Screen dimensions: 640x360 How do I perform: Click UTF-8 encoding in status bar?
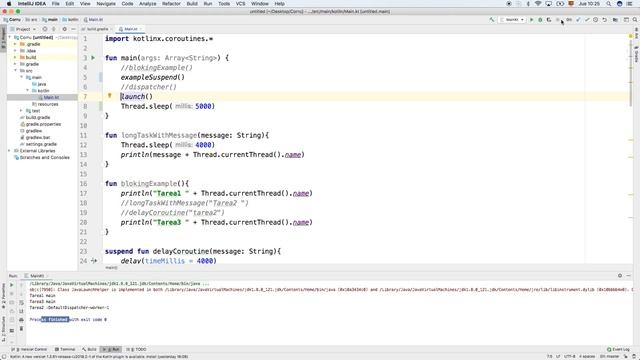coord(569,356)
